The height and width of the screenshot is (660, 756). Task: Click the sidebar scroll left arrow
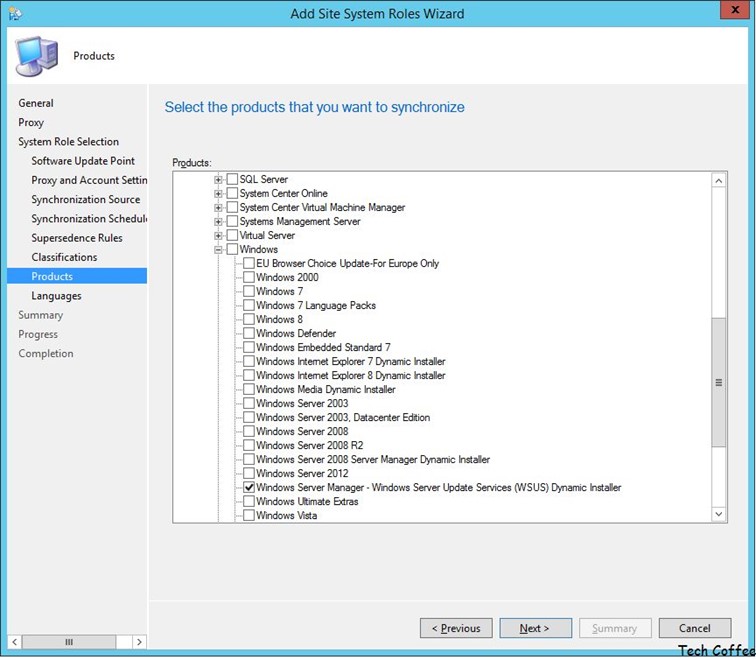(x=14, y=642)
